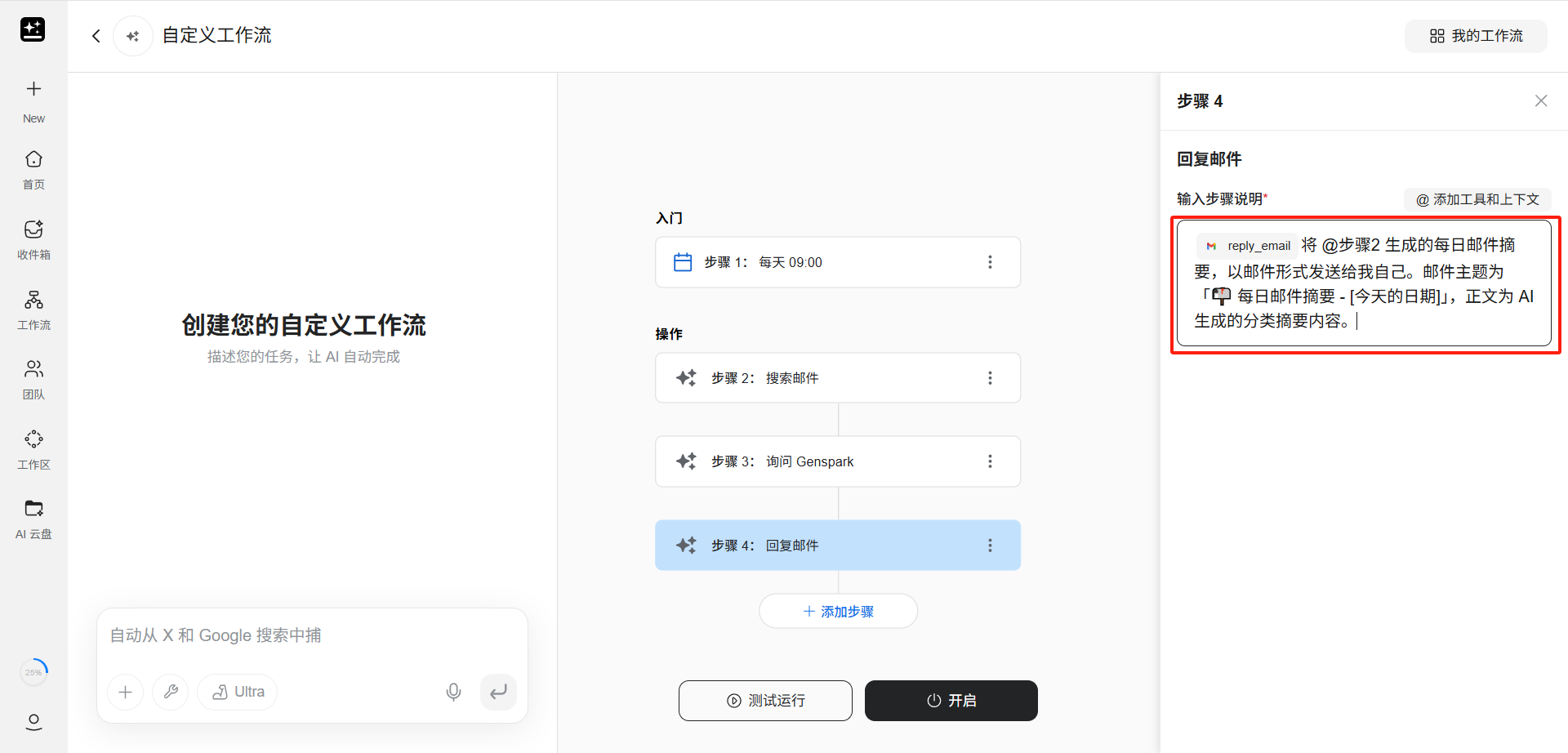
Task: Click the back arrow next to 自定义工作流
Action: [x=96, y=36]
